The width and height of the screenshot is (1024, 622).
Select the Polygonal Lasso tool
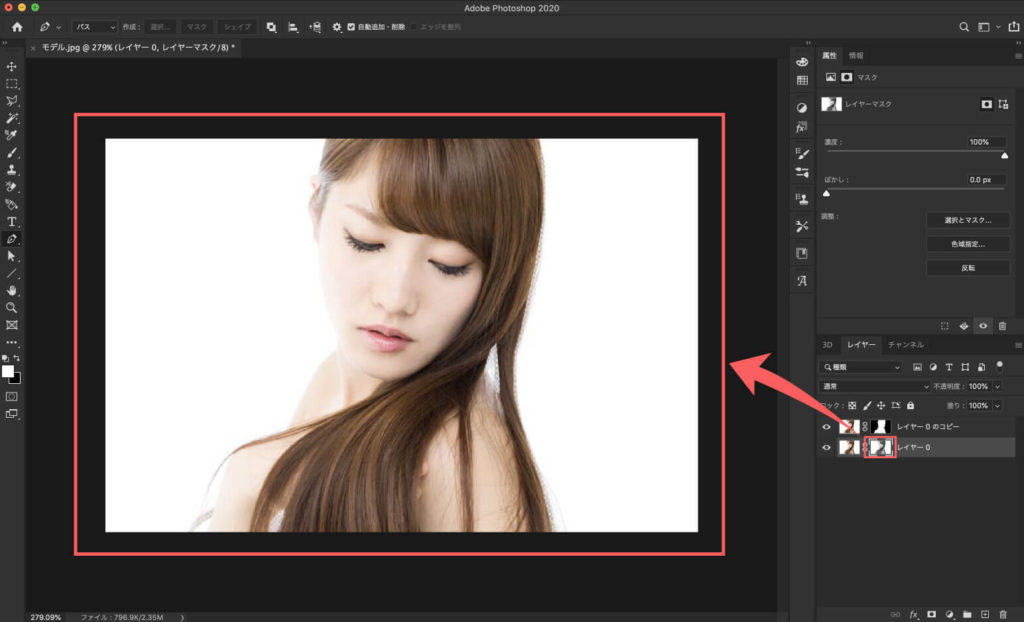11,101
